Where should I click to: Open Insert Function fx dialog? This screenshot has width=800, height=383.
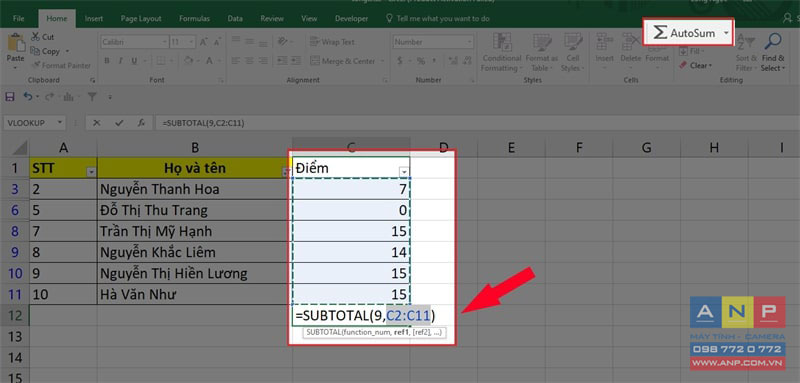pyautogui.click(x=142, y=123)
